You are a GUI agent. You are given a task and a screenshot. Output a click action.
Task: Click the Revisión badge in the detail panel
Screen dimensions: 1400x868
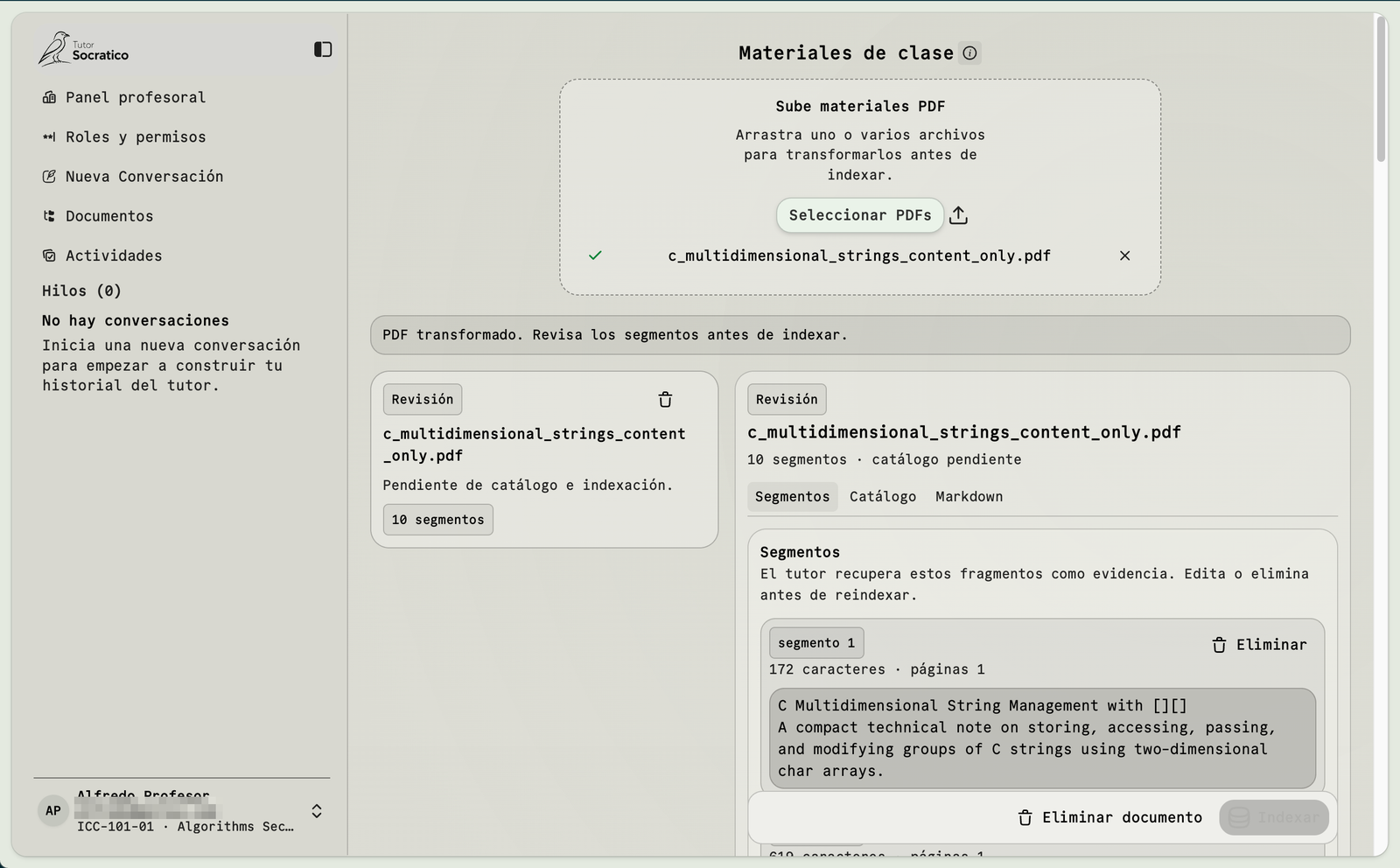(x=787, y=399)
